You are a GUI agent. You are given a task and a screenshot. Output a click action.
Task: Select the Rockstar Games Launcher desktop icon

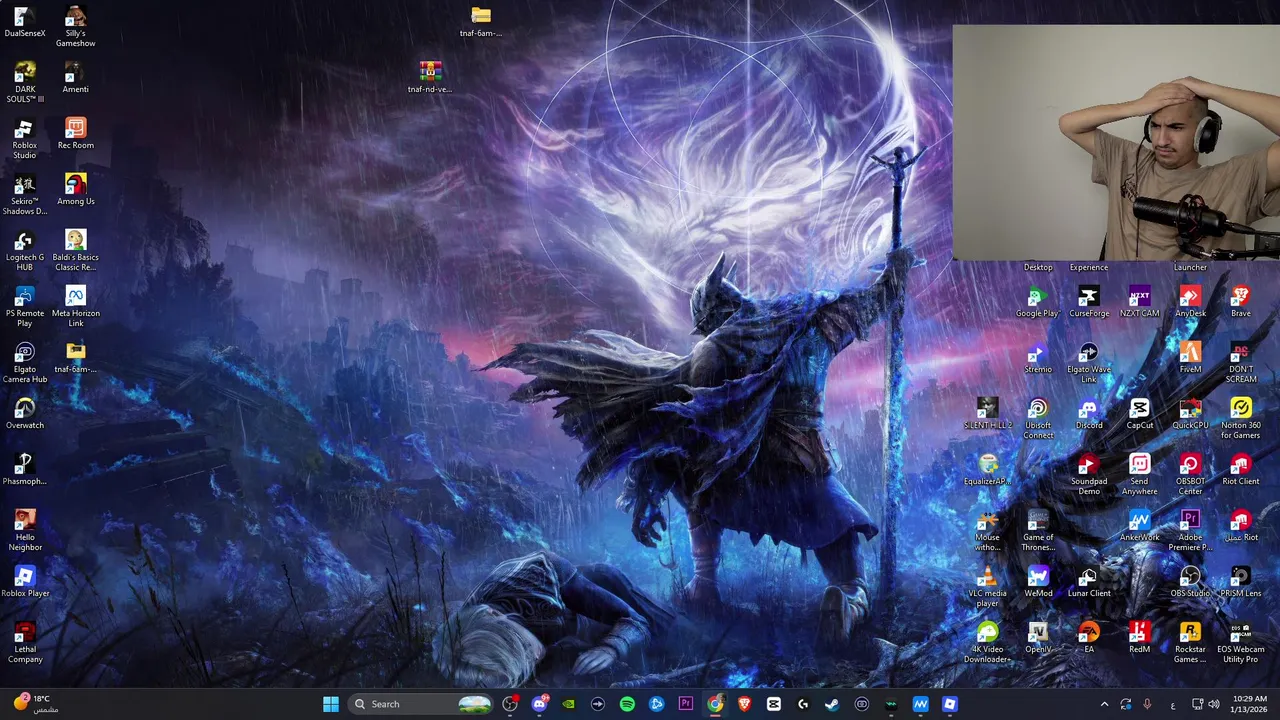coord(1190,643)
